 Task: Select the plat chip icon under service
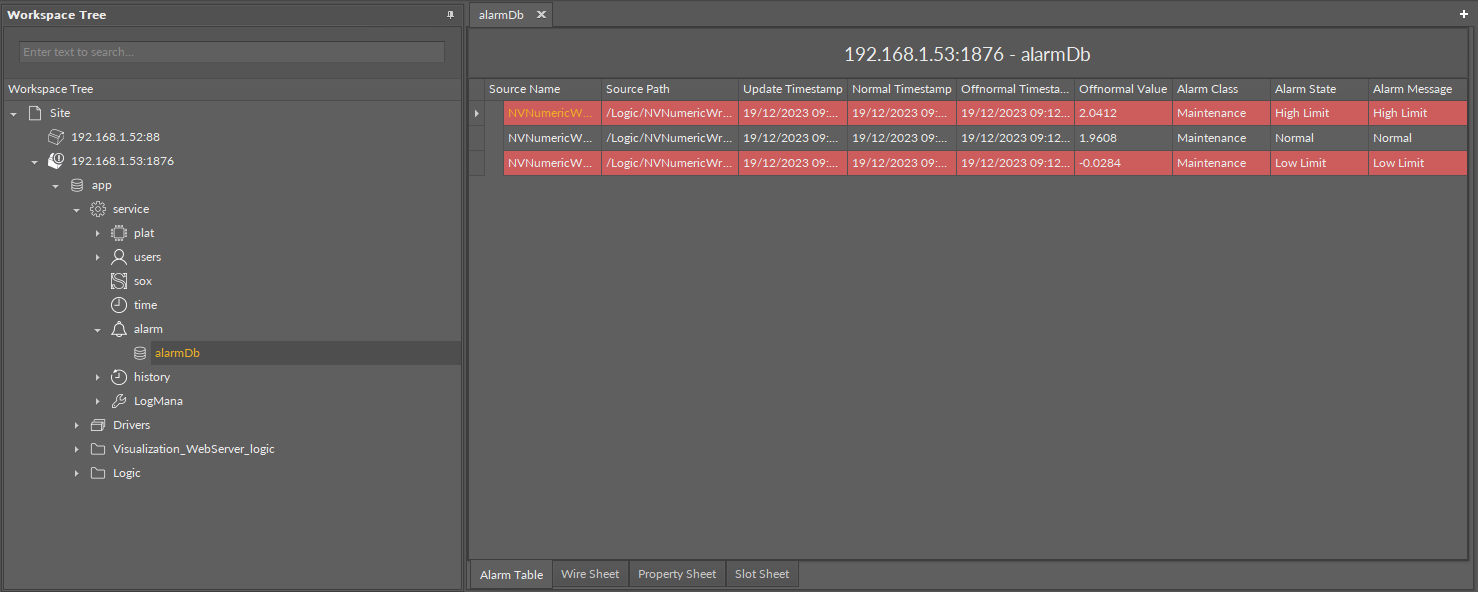pos(118,232)
